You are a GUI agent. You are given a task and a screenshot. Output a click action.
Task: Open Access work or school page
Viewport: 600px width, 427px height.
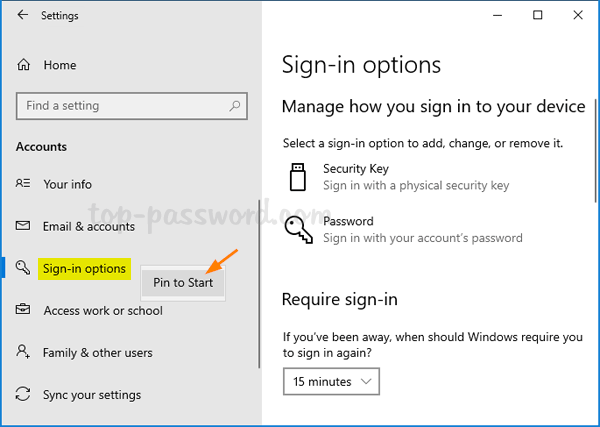point(103,310)
